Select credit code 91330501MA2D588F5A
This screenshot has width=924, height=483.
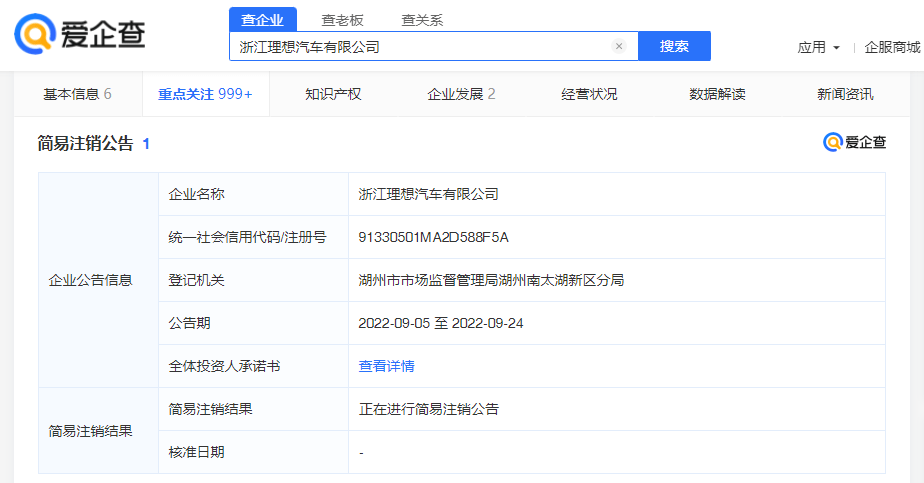click(433, 237)
